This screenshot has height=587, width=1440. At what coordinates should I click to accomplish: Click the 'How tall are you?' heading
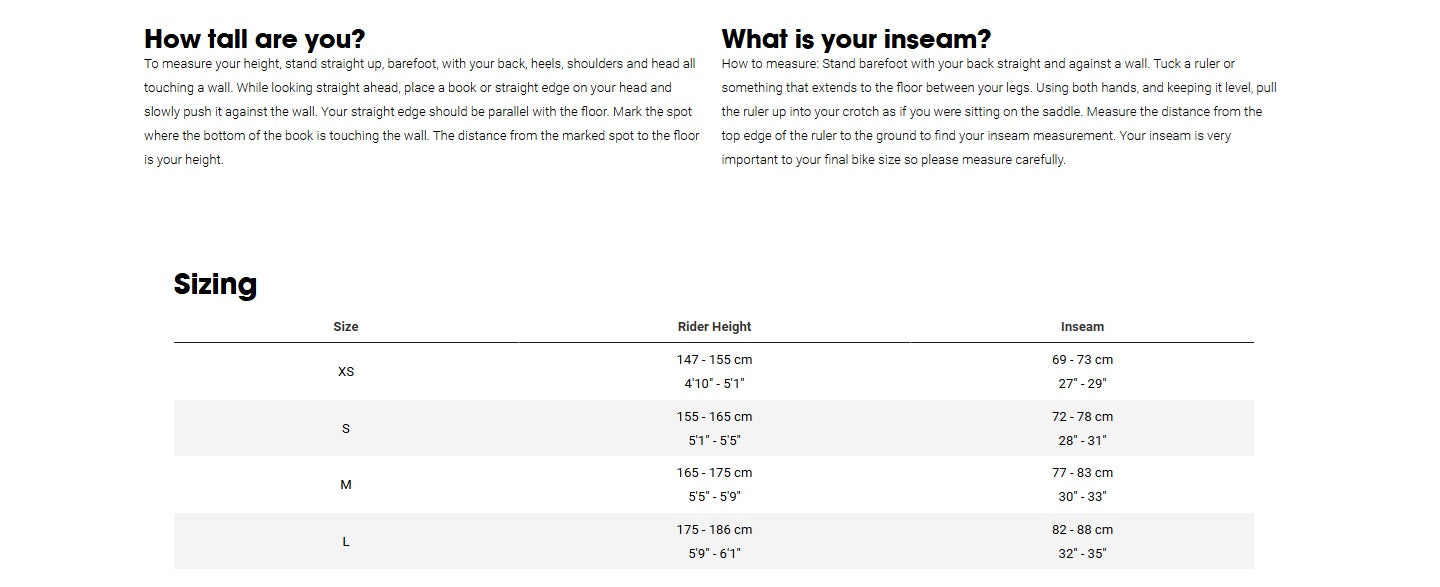(x=255, y=39)
